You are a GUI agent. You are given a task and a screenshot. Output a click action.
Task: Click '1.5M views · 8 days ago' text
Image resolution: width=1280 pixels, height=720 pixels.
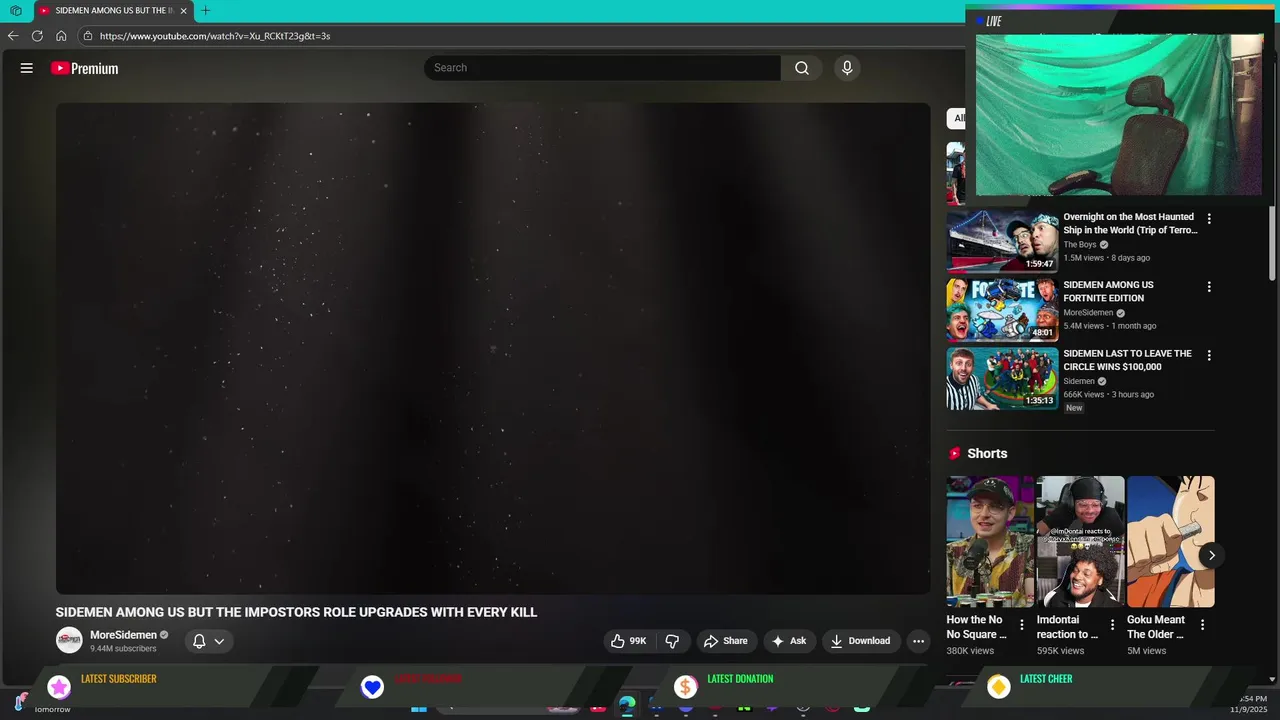pos(1106,258)
